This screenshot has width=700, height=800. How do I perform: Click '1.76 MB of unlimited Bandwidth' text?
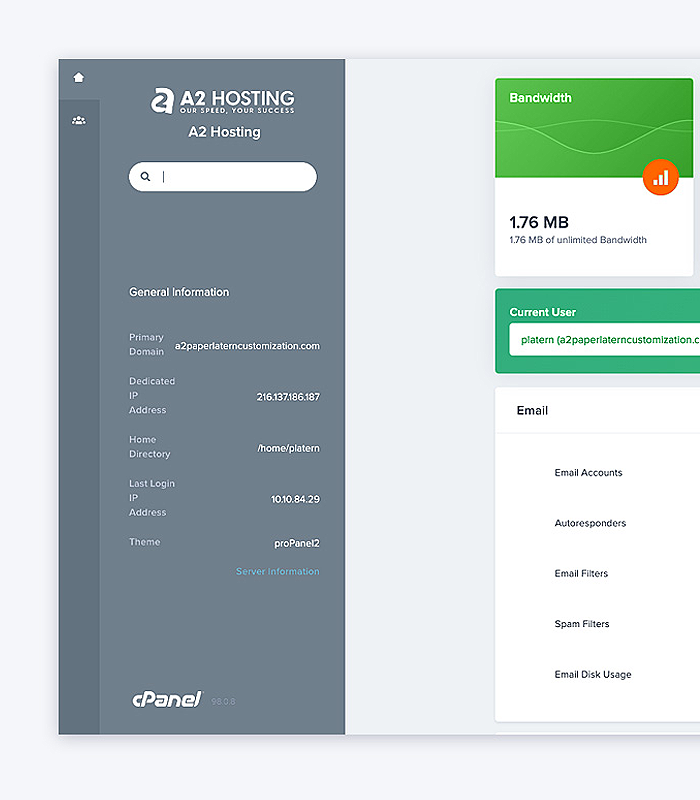[578, 240]
